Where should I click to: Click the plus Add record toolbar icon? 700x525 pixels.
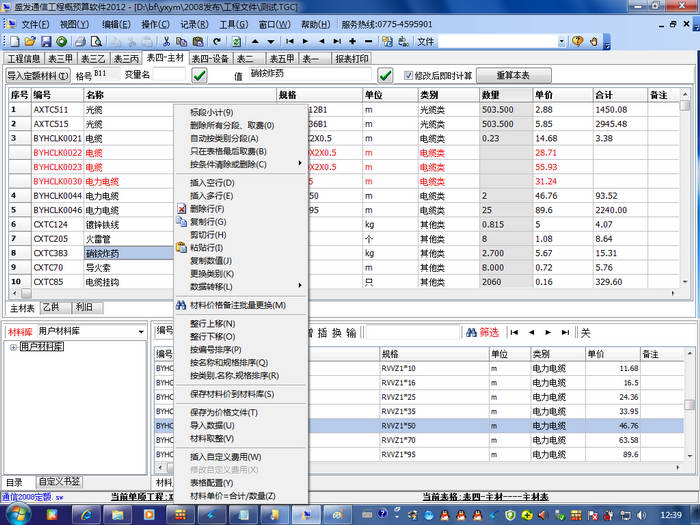[353, 42]
